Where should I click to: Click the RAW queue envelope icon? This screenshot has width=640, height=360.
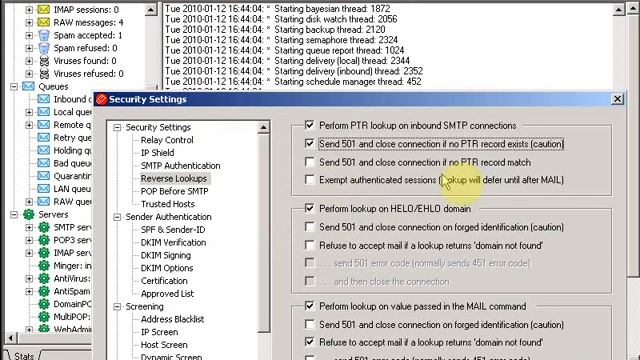click(x=44, y=201)
